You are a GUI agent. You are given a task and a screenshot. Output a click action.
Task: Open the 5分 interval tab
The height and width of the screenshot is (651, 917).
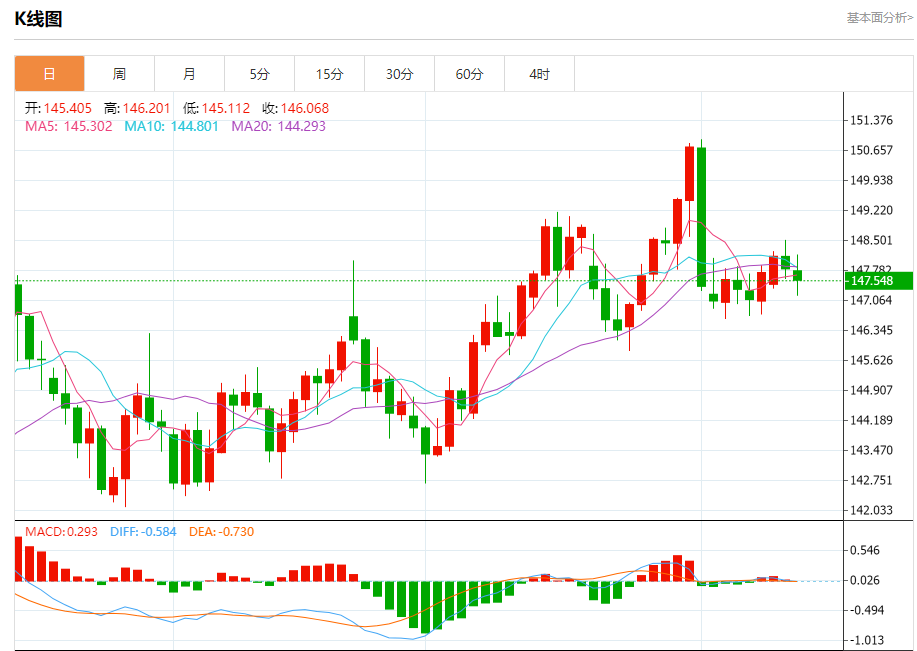(x=260, y=74)
